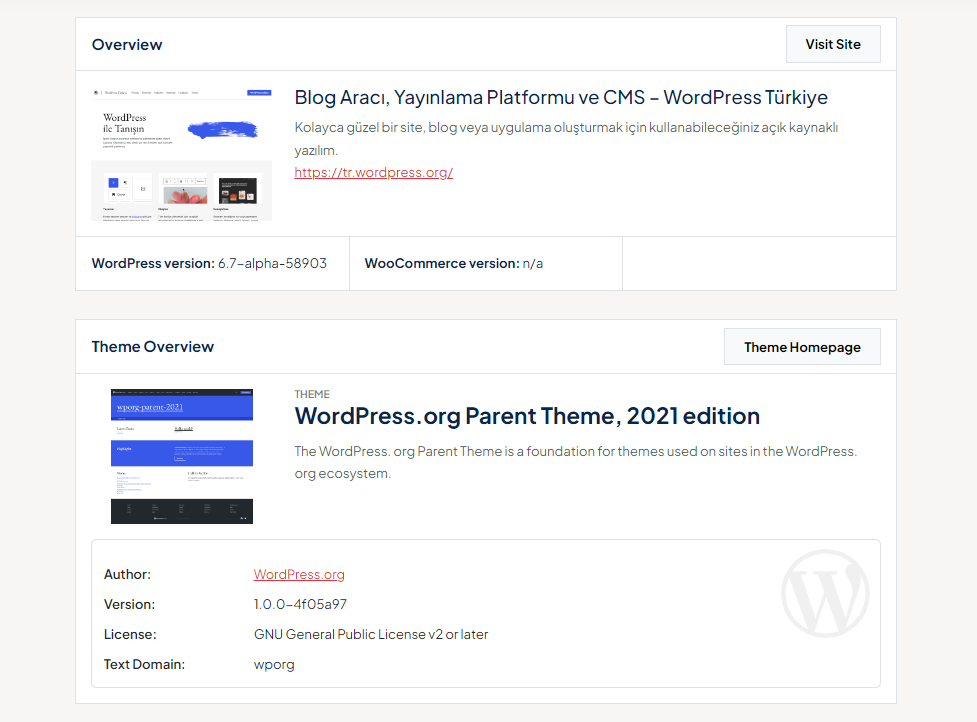The image size is (977, 722).
Task: Open the https://tr.wordpress.org/ link
Action: (x=373, y=173)
